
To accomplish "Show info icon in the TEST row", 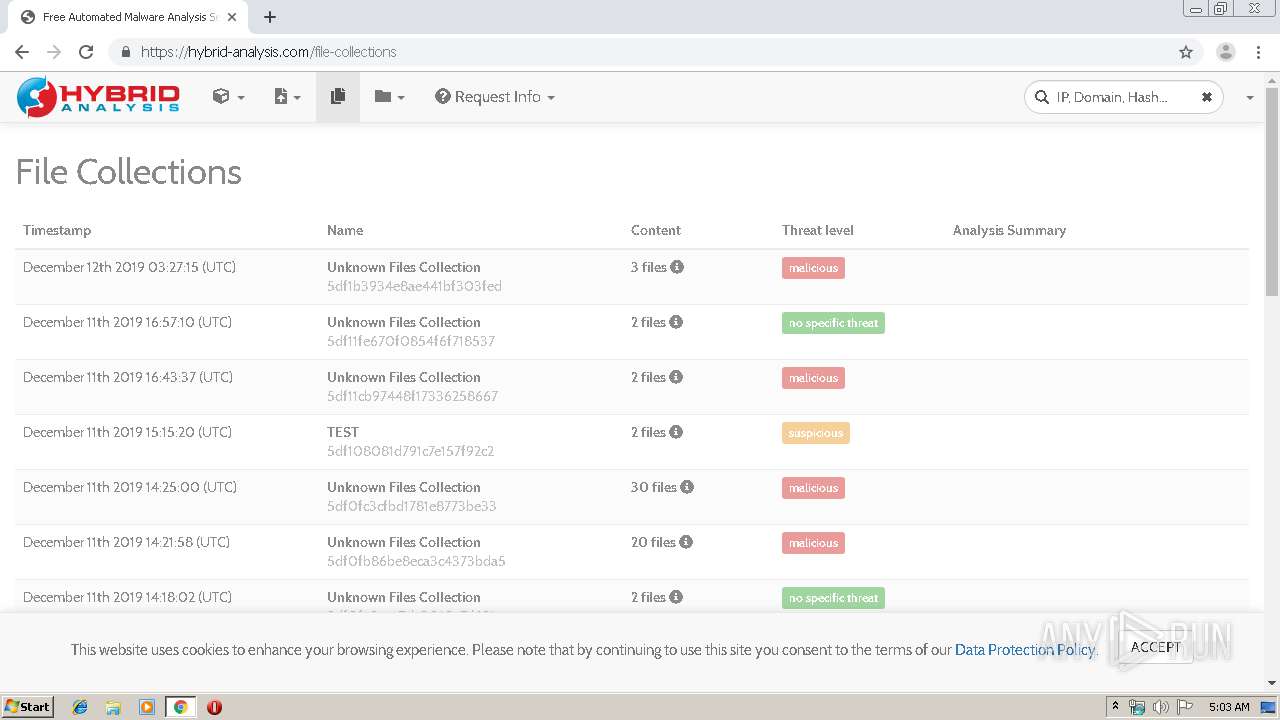I will 676,432.
